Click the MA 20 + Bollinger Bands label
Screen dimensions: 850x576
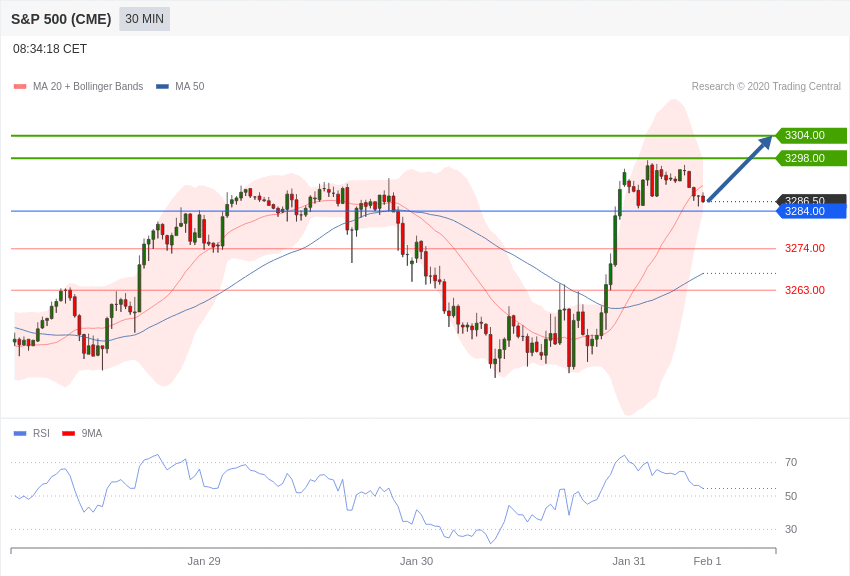click(x=88, y=87)
